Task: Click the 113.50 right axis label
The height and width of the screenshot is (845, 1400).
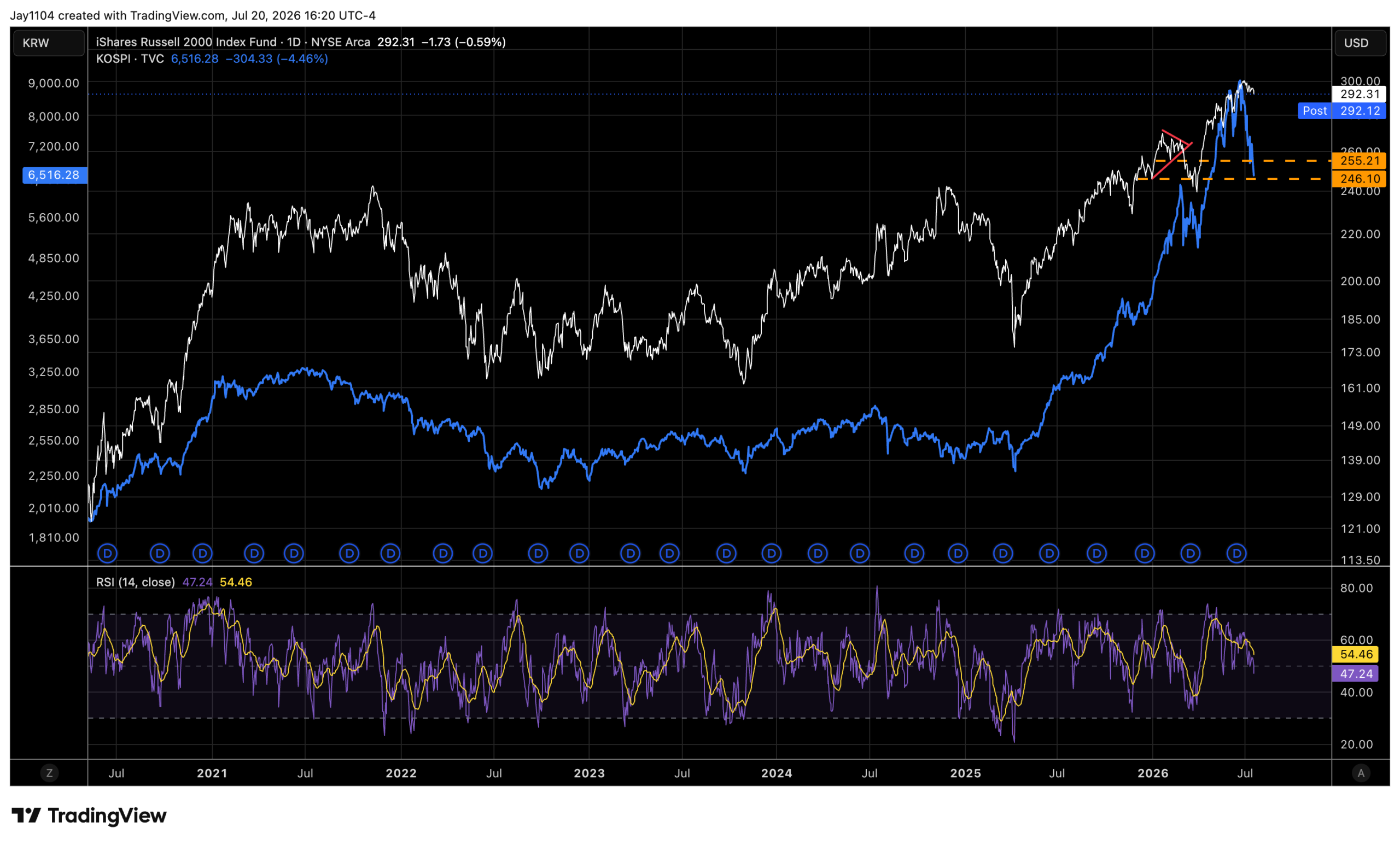Action: tap(1360, 560)
